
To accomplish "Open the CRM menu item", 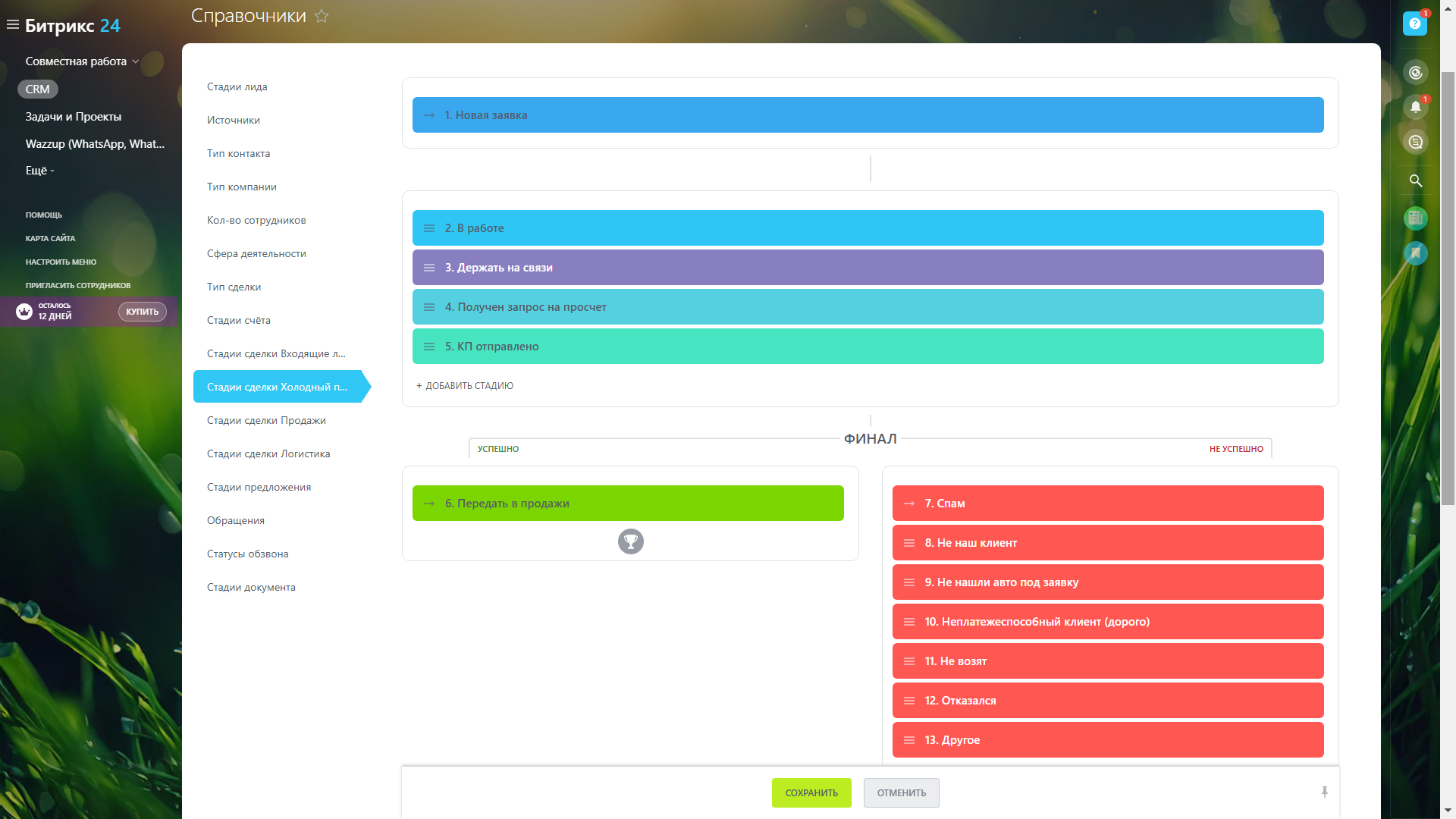I will (x=37, y=89).
